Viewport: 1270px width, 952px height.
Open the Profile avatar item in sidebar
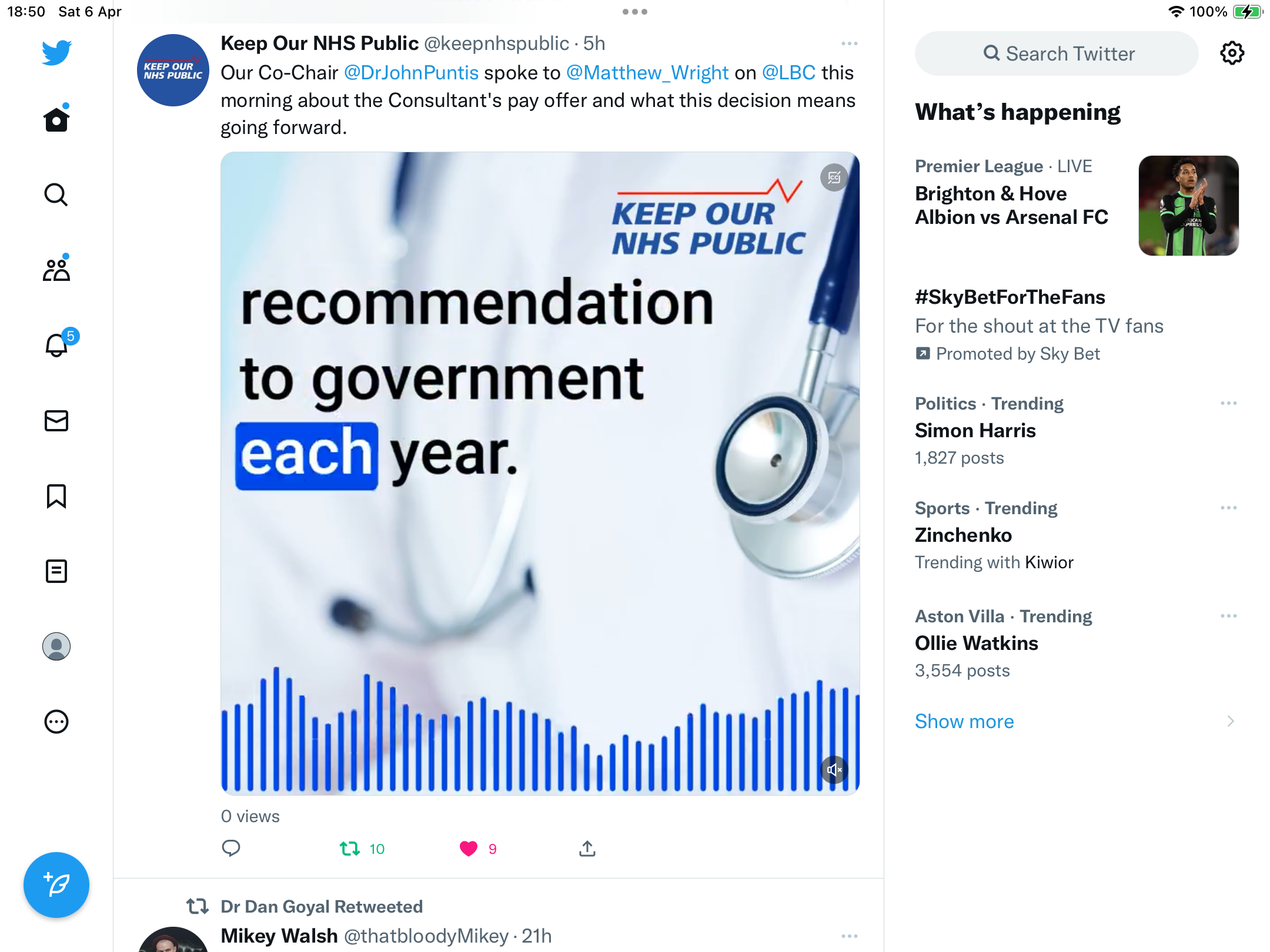tap(56, 646)
